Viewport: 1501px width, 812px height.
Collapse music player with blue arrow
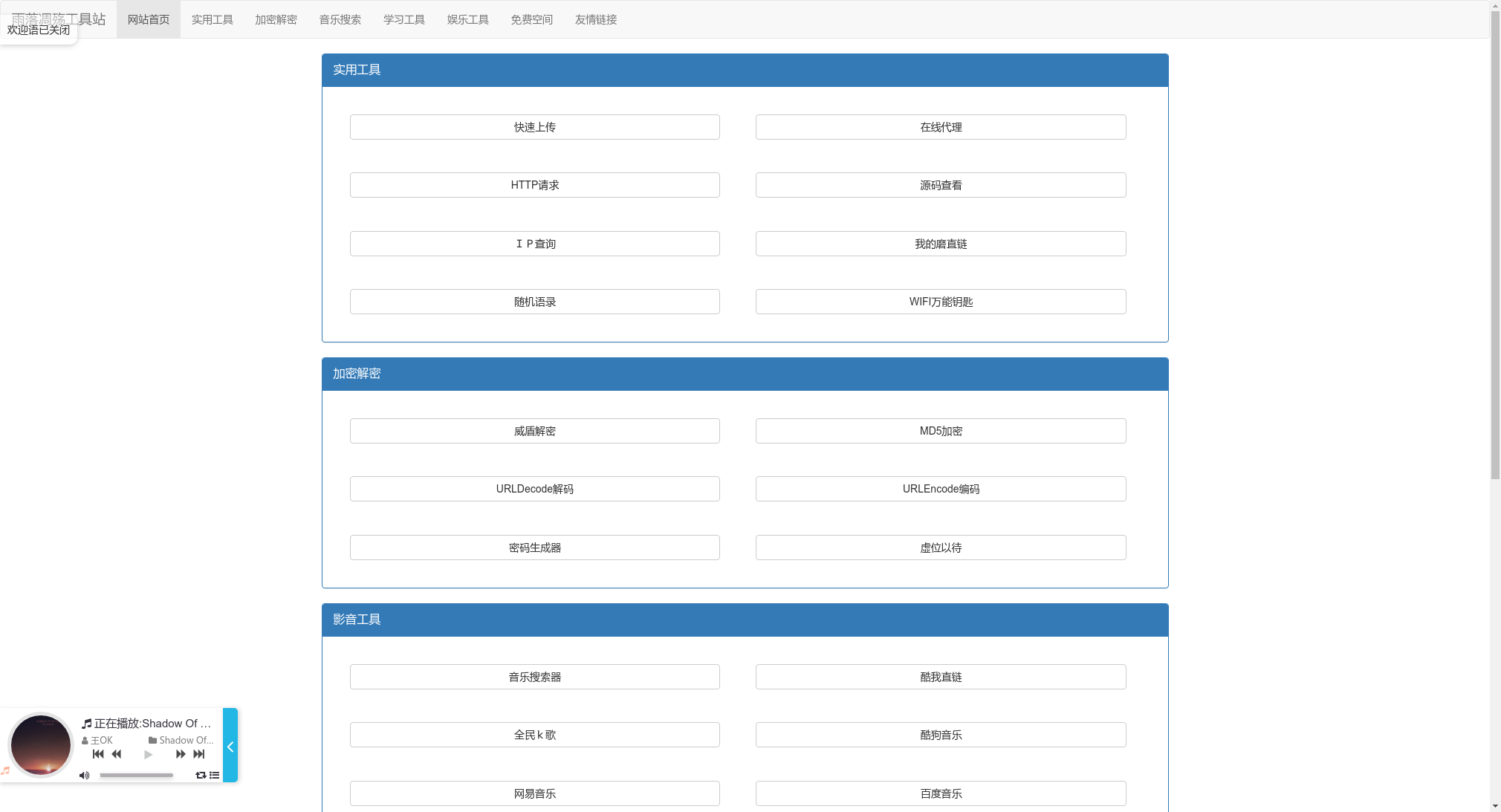(230, 746)
